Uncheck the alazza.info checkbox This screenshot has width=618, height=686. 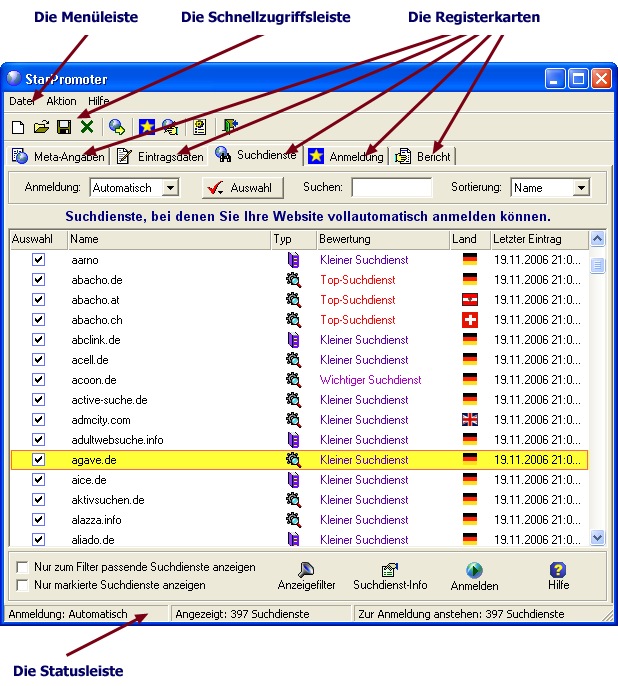click(38, 519)
